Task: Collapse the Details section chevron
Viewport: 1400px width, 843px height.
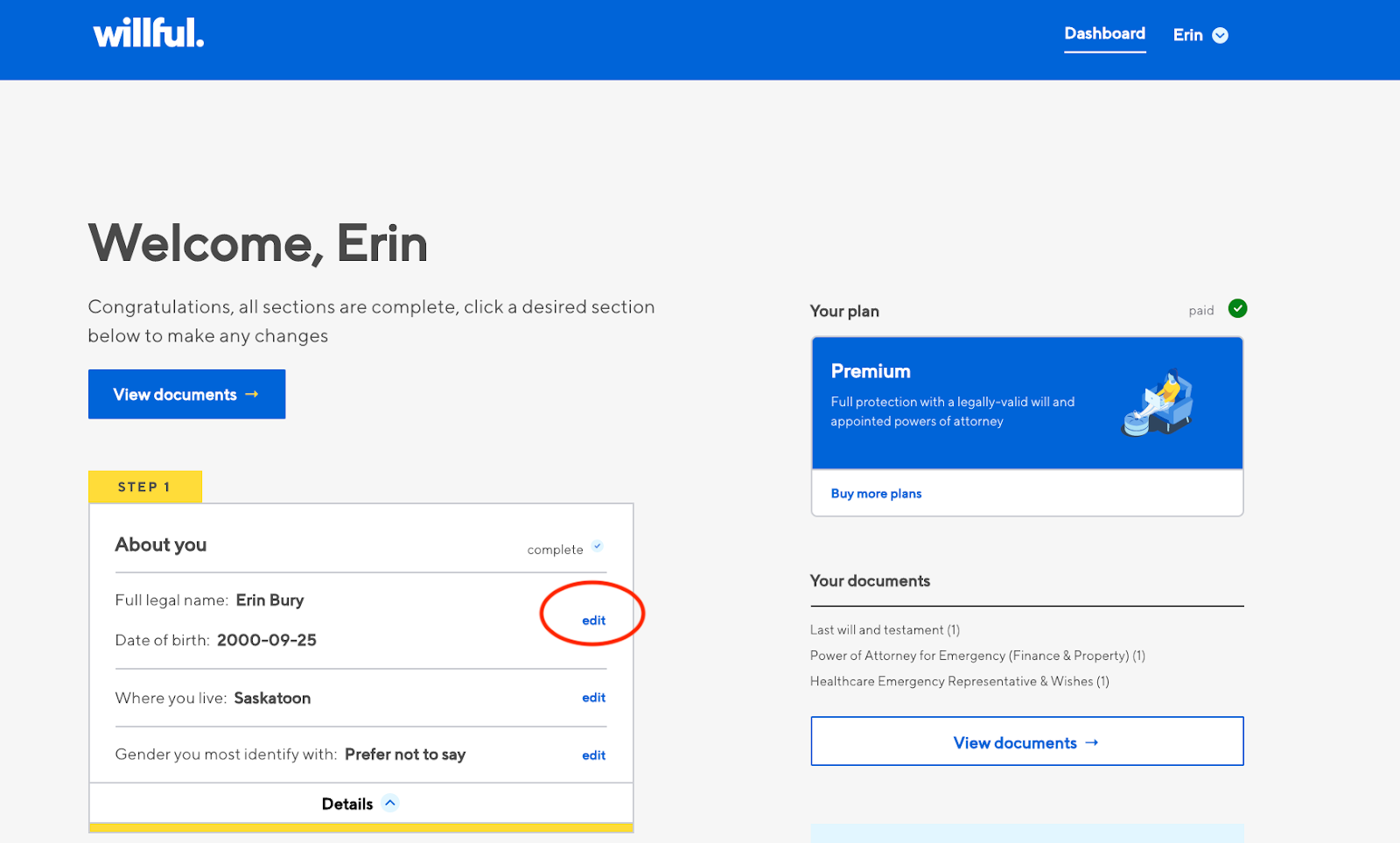Action: coord(390,803)
